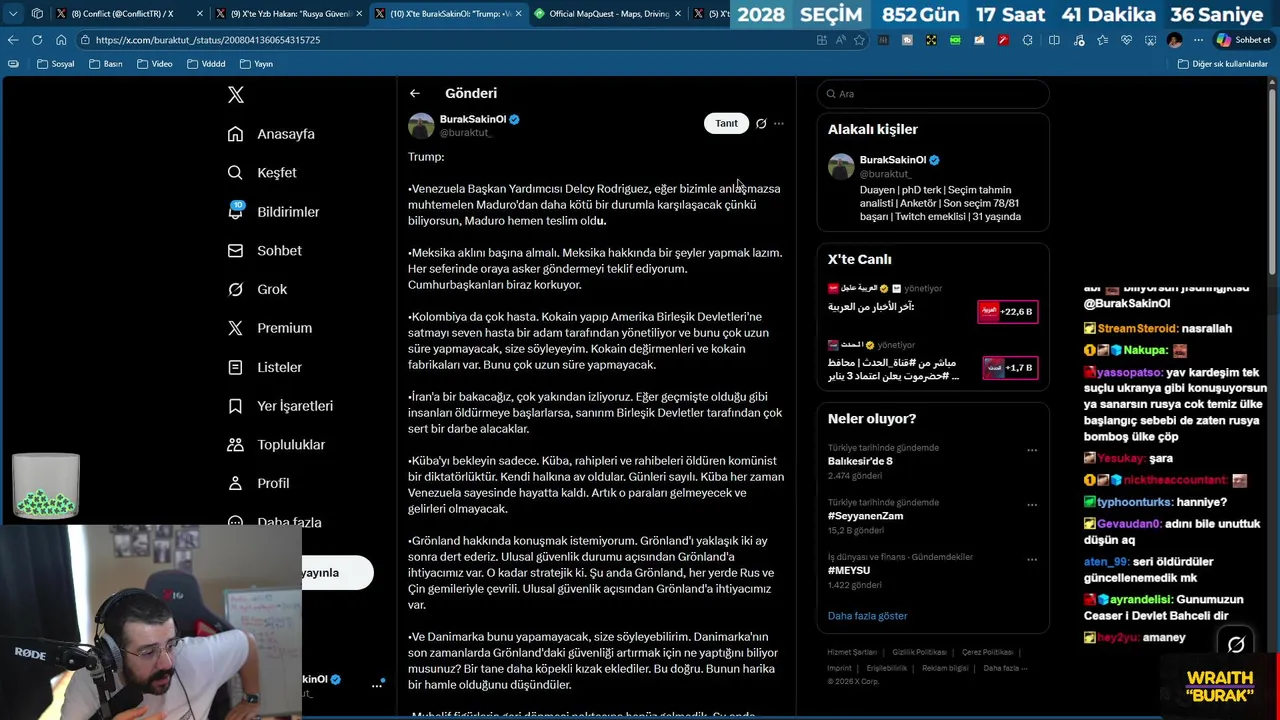Open account switcher dots near BurakSakinOl
Viewport: 1280px width, 720px height.
click(377, 685)
